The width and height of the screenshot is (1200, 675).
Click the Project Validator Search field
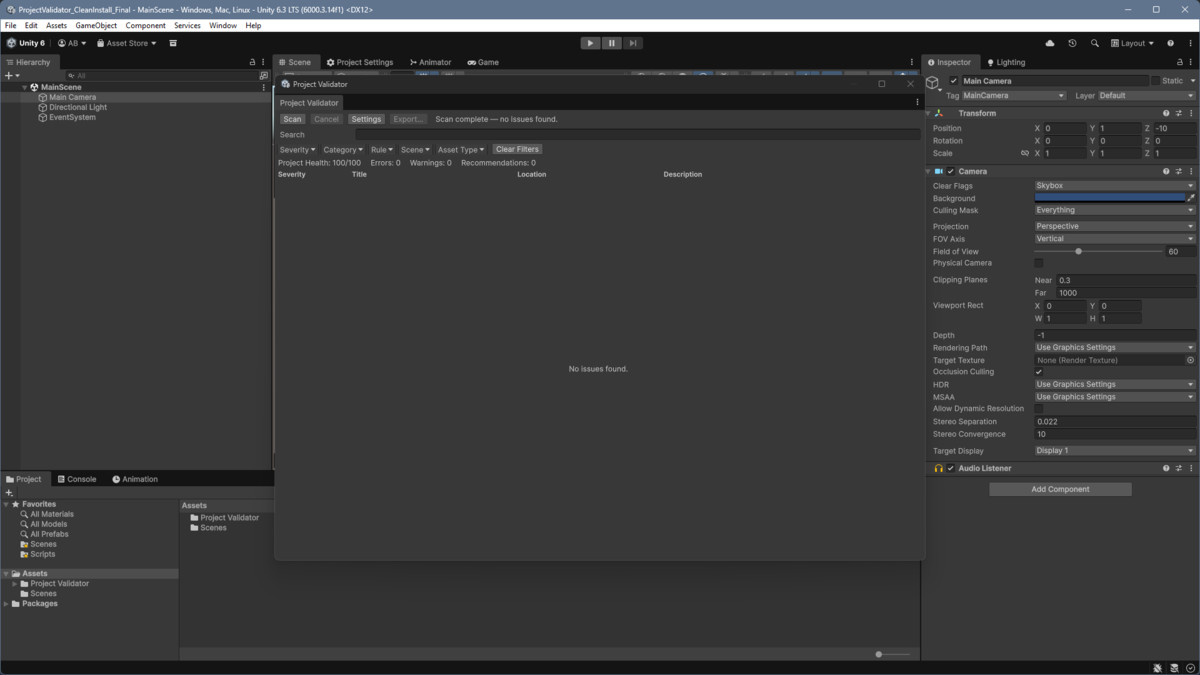point(637,134)
